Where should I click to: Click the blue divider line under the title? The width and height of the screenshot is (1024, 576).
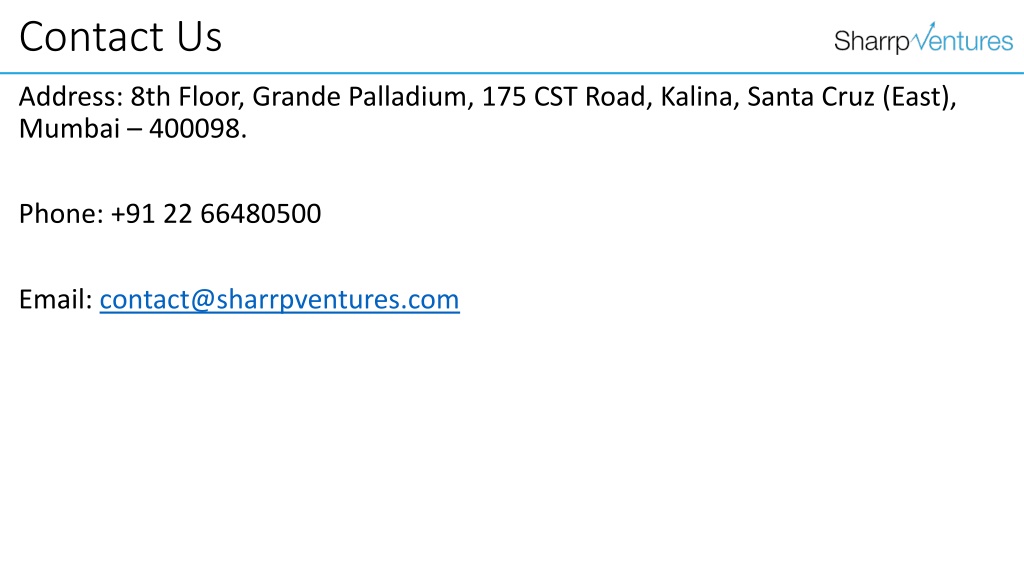[x=512, y=72]
